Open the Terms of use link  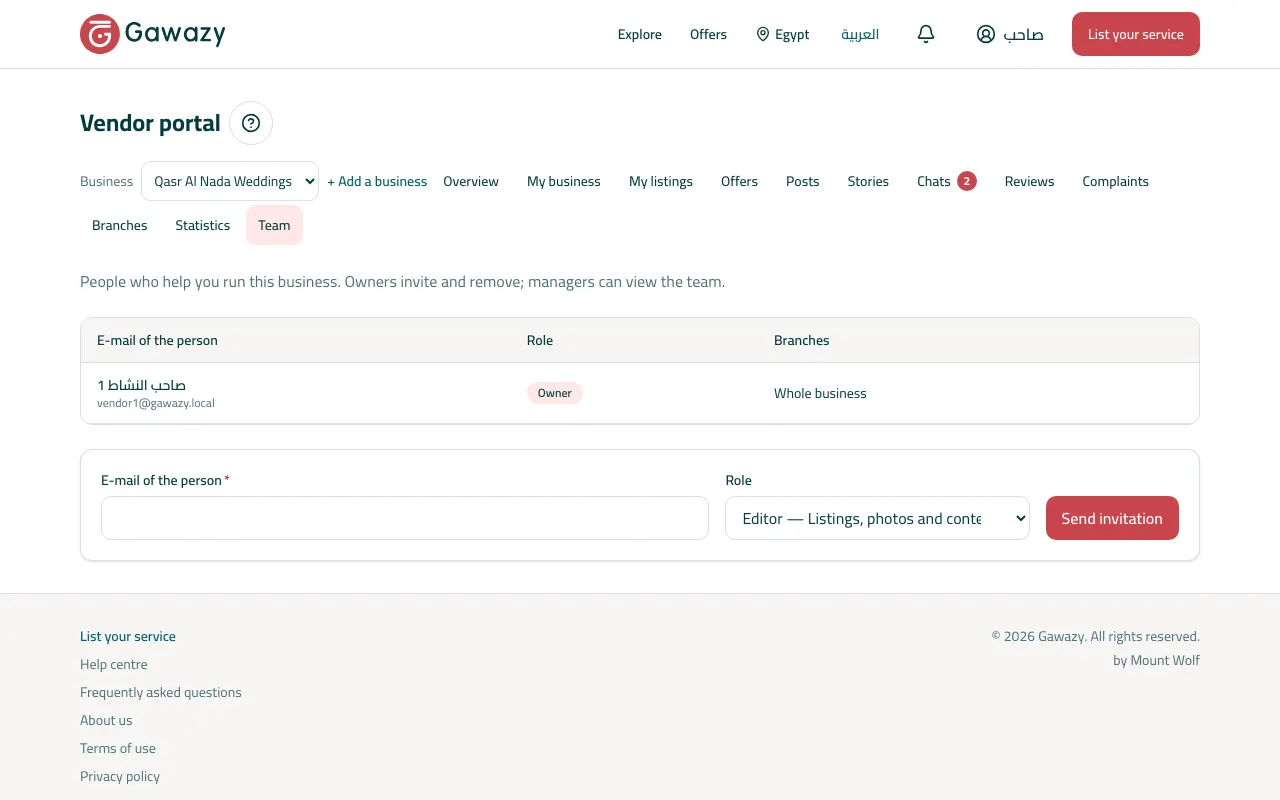[118, 748]
